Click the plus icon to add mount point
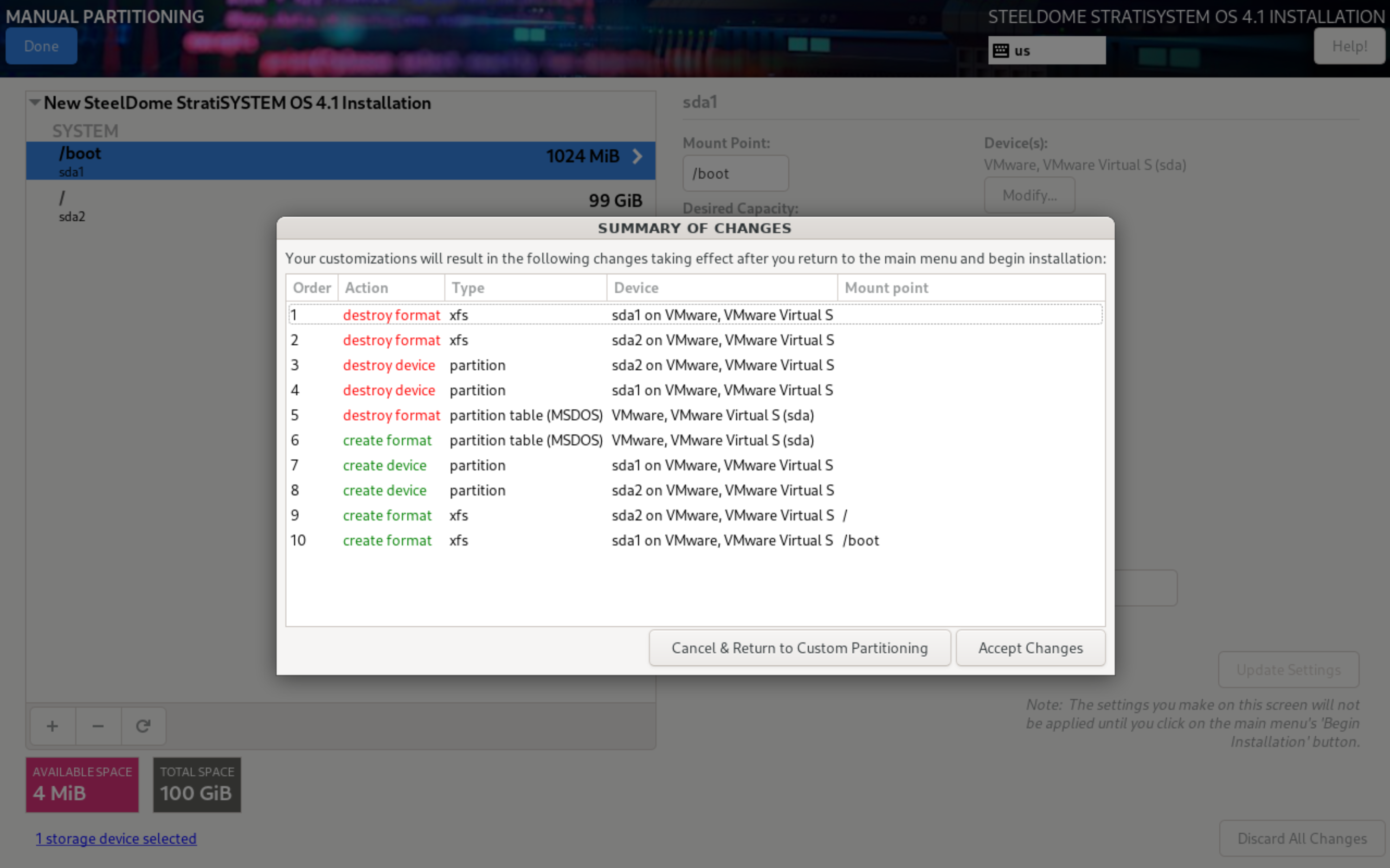 (52, 726)
